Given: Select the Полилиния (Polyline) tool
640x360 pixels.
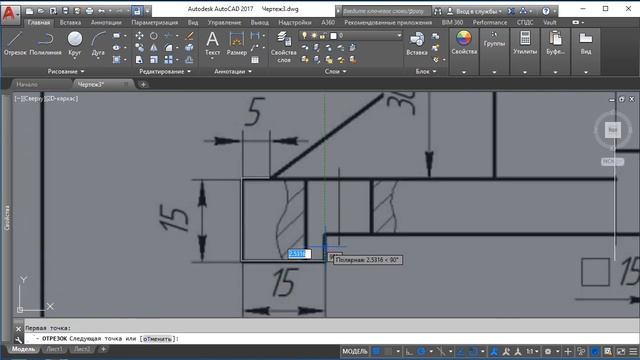Looking at the screenshot, I should (45, 43).
